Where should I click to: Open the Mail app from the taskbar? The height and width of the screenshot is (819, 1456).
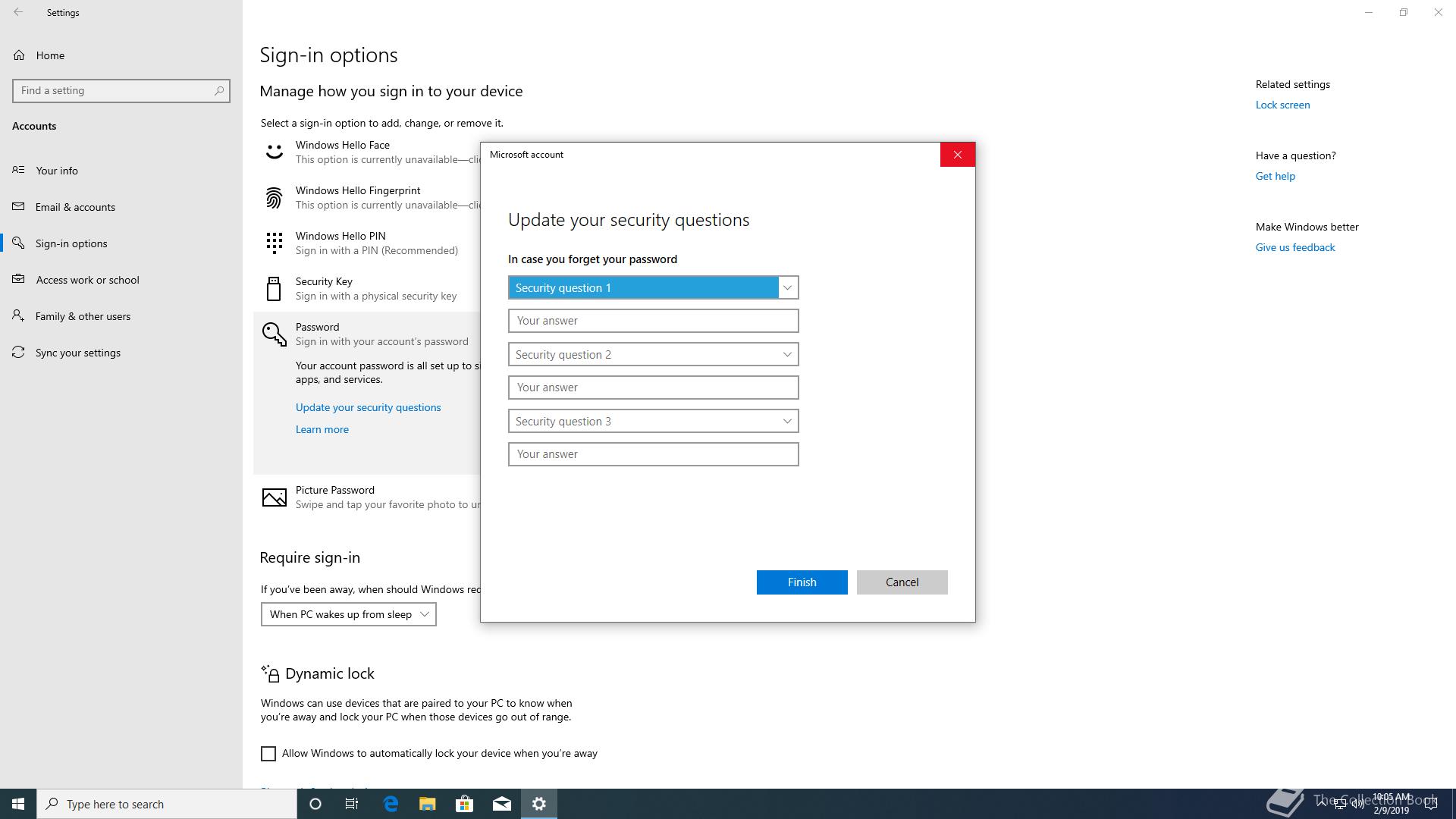pyautogui.click(x=502, y=804)
